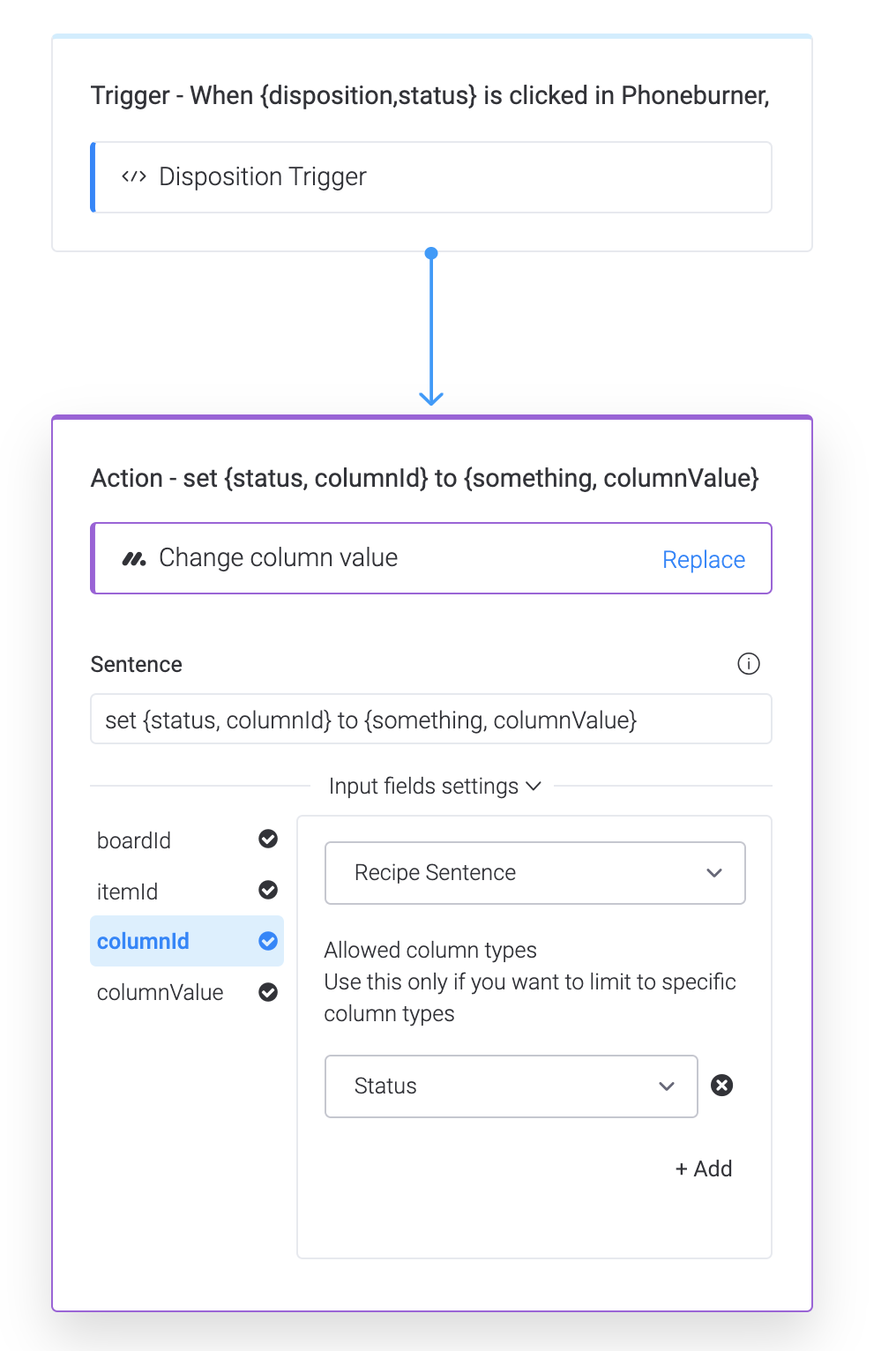Collapse the Input fields settings section

click(x=435, y=786)
